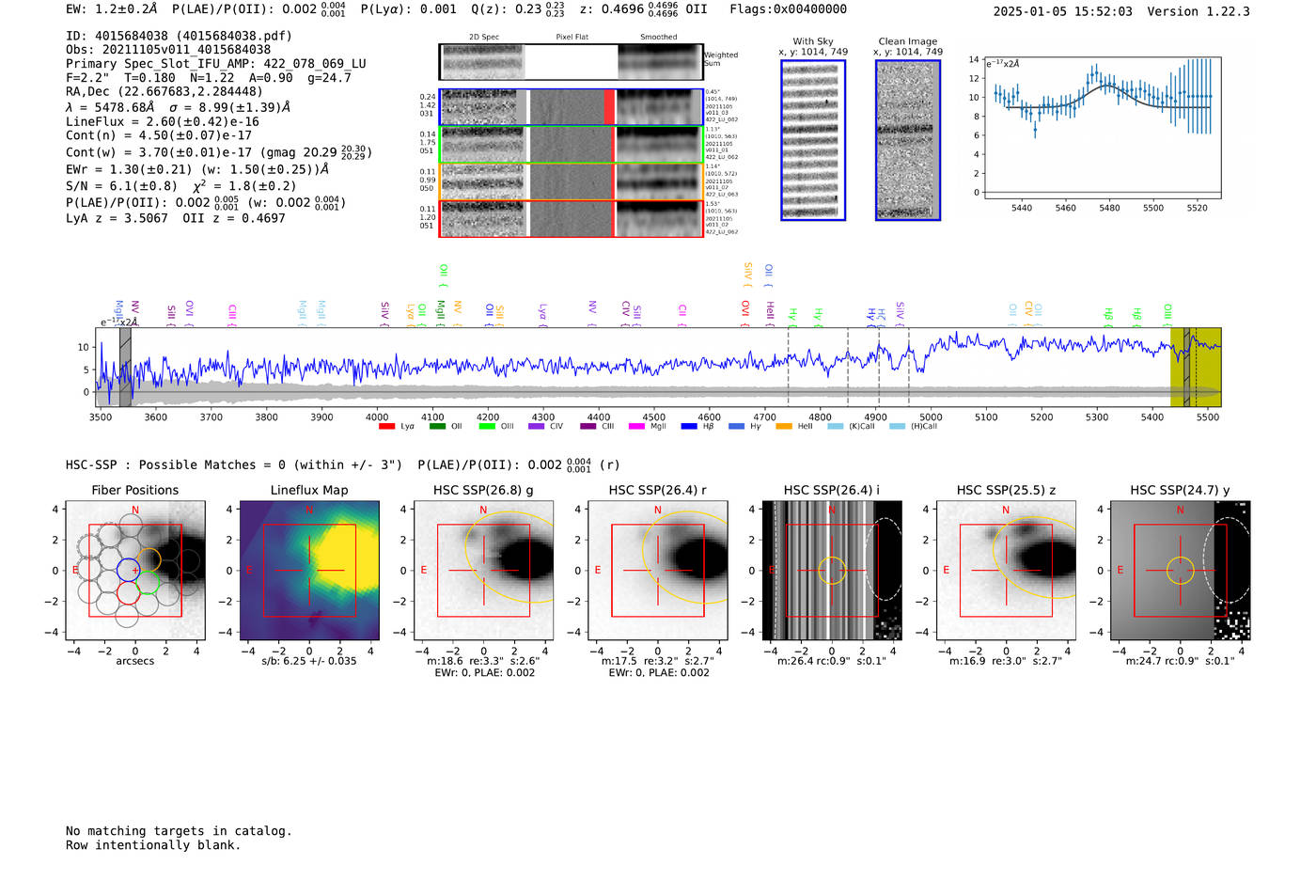1316x896 pixels.
Task: Click the OII dark green legend swatch
Action: pyautogui.click(x=437, y=427)
